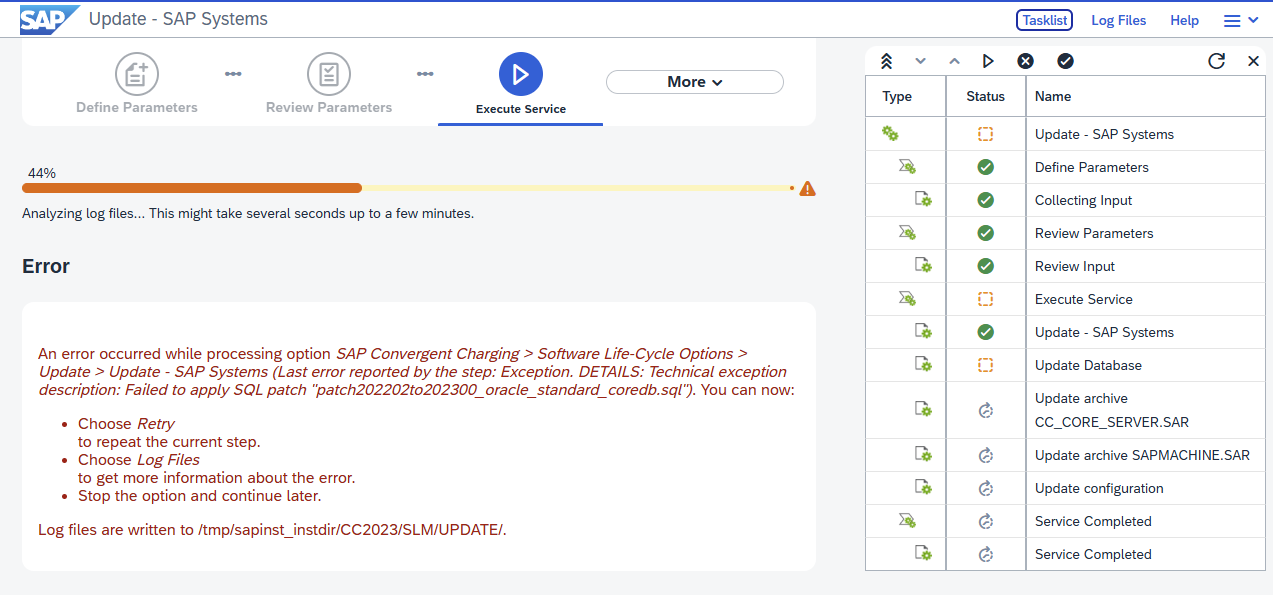This screenshot has width=1273, height=595.
Task: Click the Define Parameters step label
Action: [x=137, y=107]
